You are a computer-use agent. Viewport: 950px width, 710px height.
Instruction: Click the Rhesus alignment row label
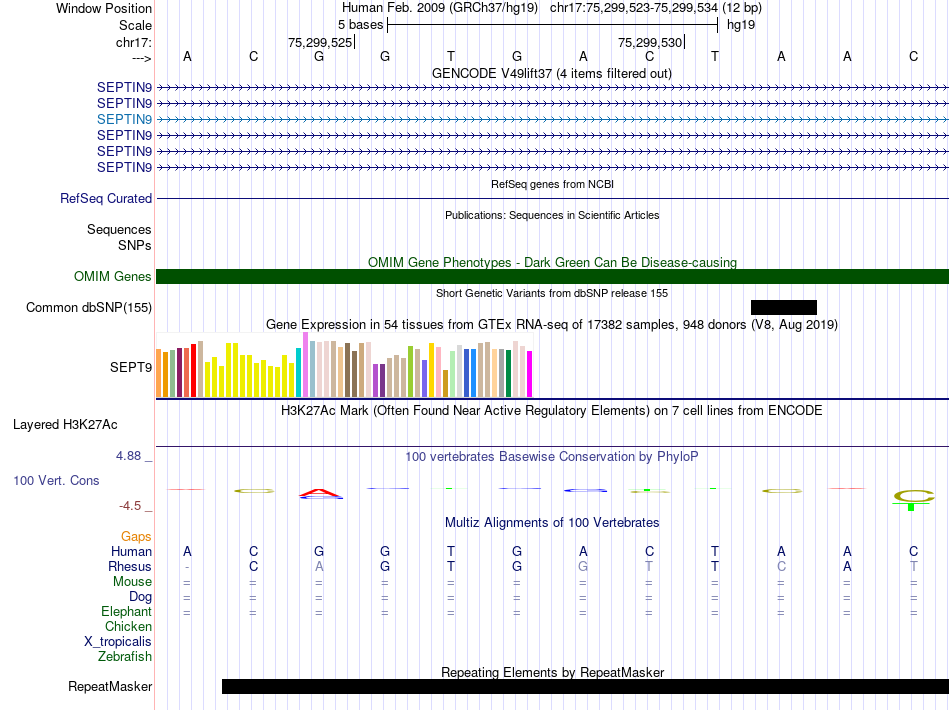point(130,566)
